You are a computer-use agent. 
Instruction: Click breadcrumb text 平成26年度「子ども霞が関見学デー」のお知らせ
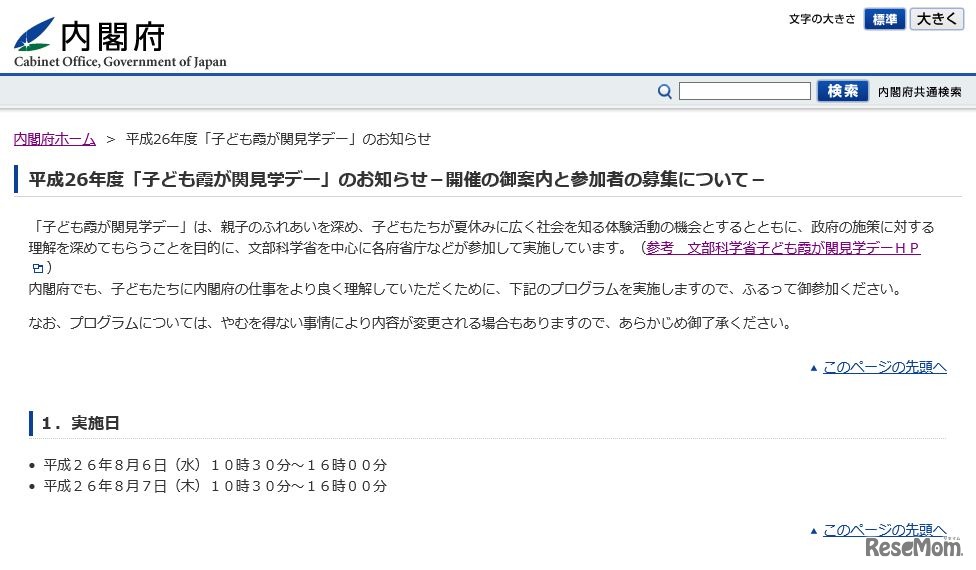pyautogui.click(x=278, y=139)
